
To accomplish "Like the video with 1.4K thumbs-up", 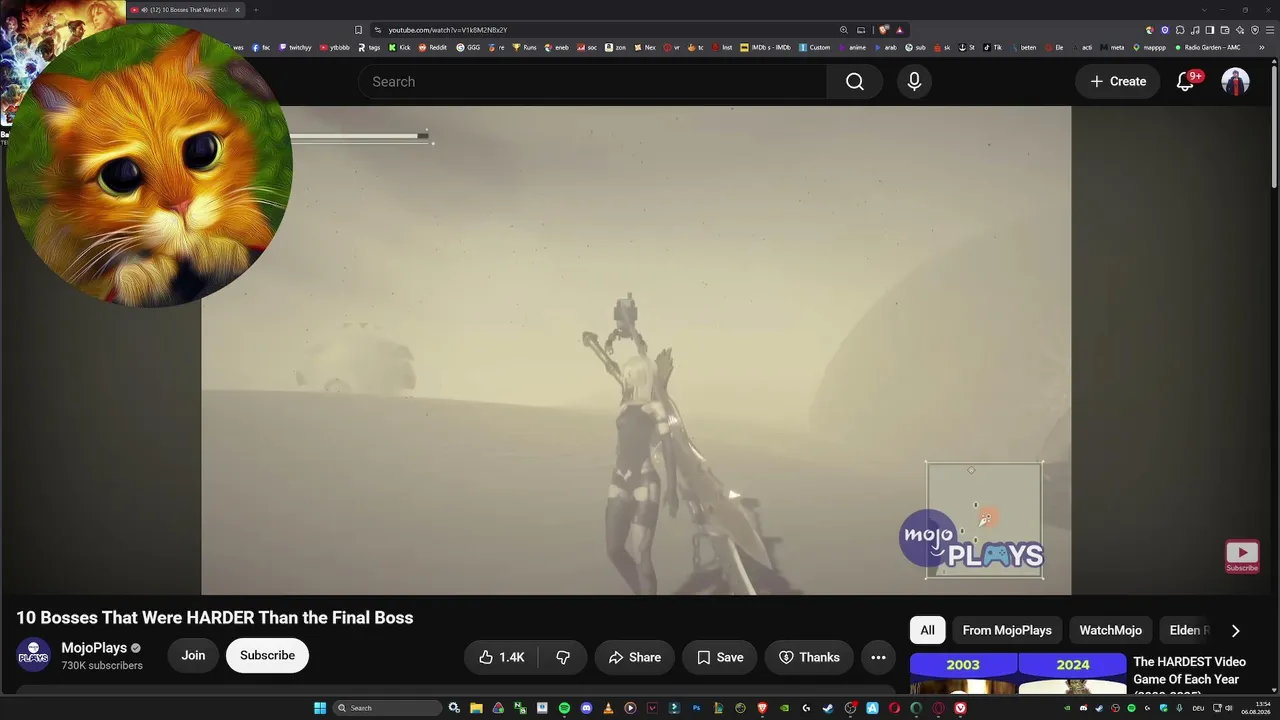I will (x=501, y=657).
